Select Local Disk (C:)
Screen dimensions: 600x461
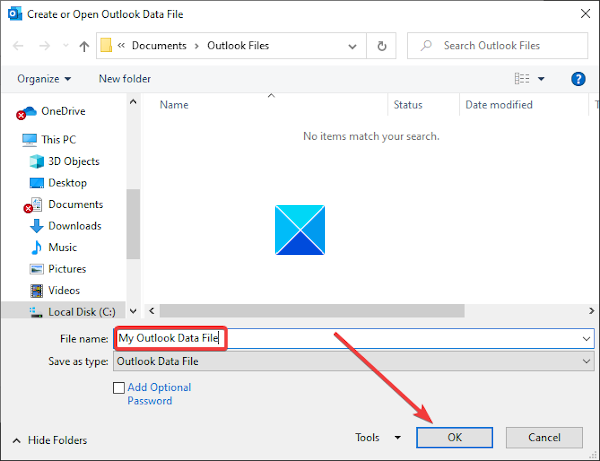(x=82, y=312)
